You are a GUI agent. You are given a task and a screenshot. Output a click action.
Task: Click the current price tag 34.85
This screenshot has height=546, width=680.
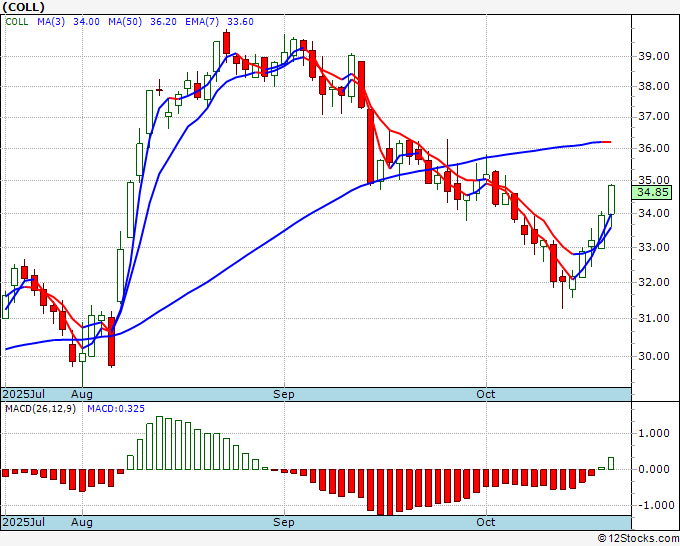(x=652, y=192)
